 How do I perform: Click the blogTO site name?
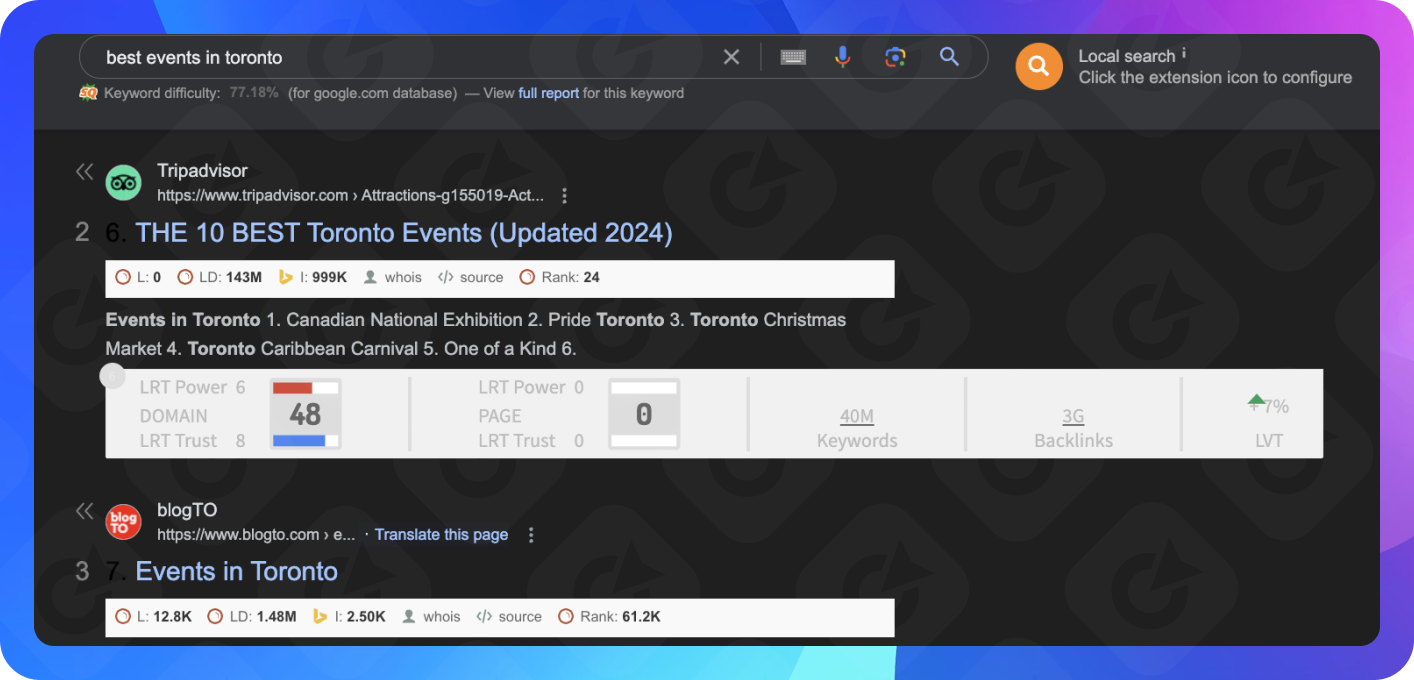tap(187, 511)
